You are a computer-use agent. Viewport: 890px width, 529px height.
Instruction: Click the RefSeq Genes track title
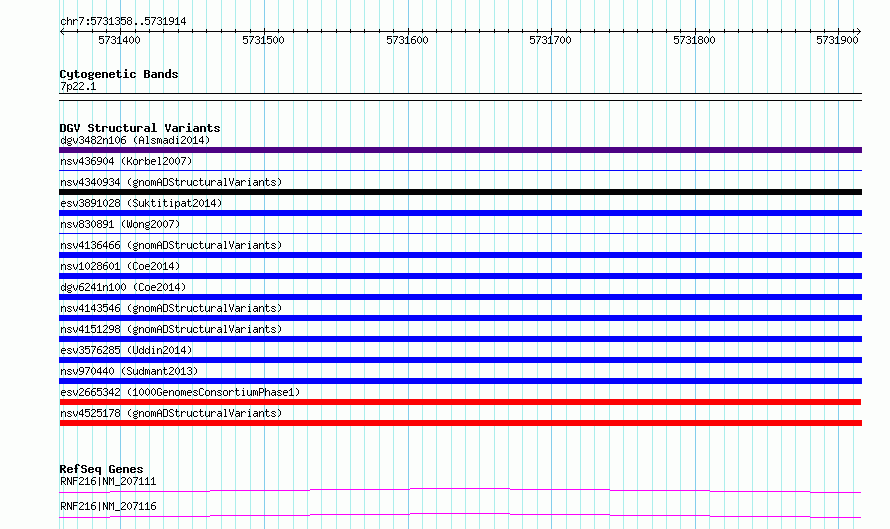pyautogui.click(x=101, y=469)
